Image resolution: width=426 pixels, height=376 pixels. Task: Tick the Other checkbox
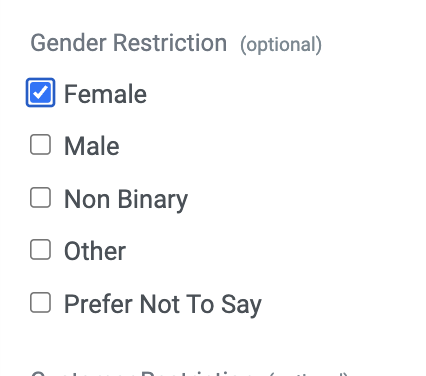[x=40, y=249]
